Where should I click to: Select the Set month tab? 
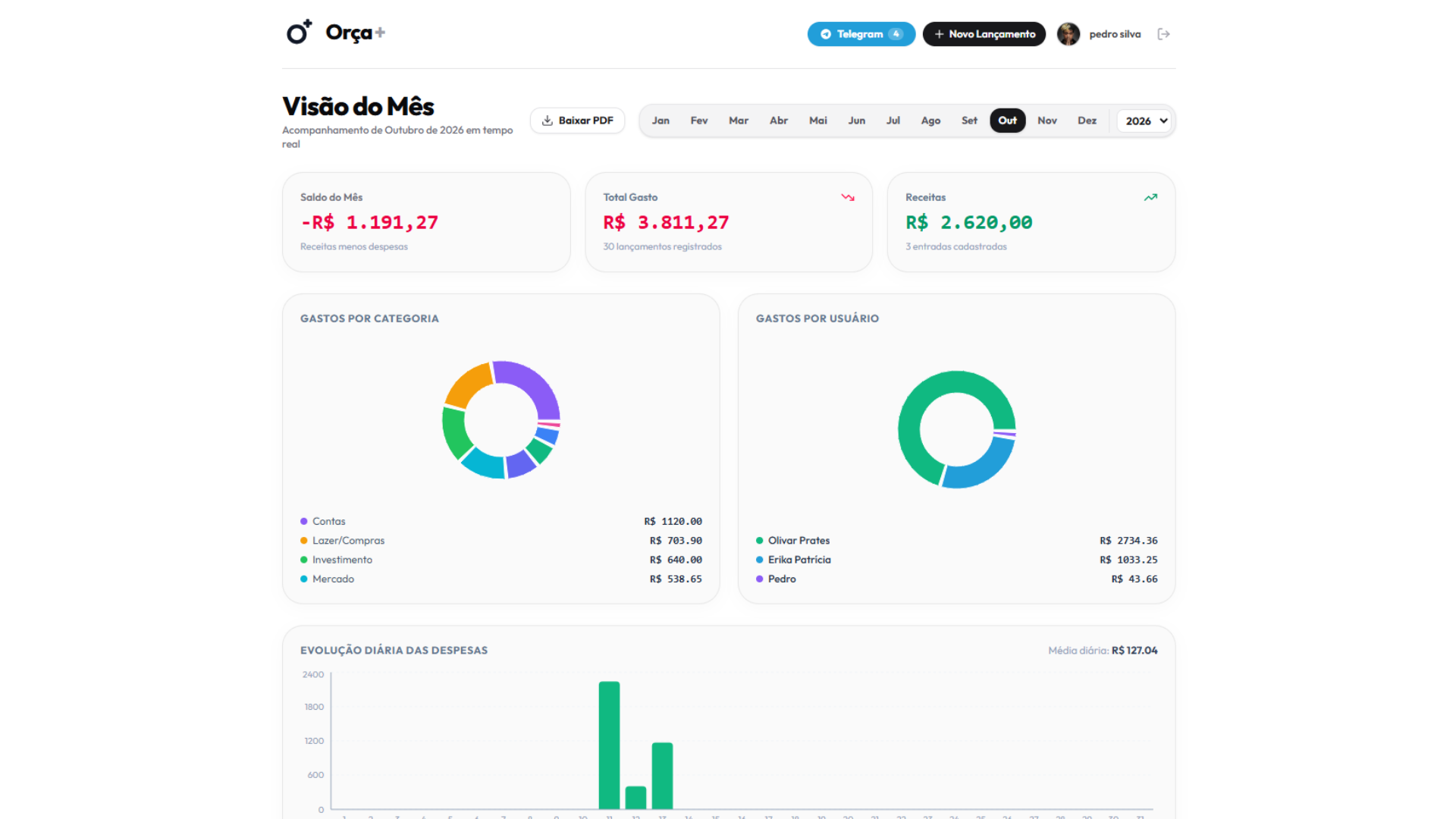click(x=969, y=121)
